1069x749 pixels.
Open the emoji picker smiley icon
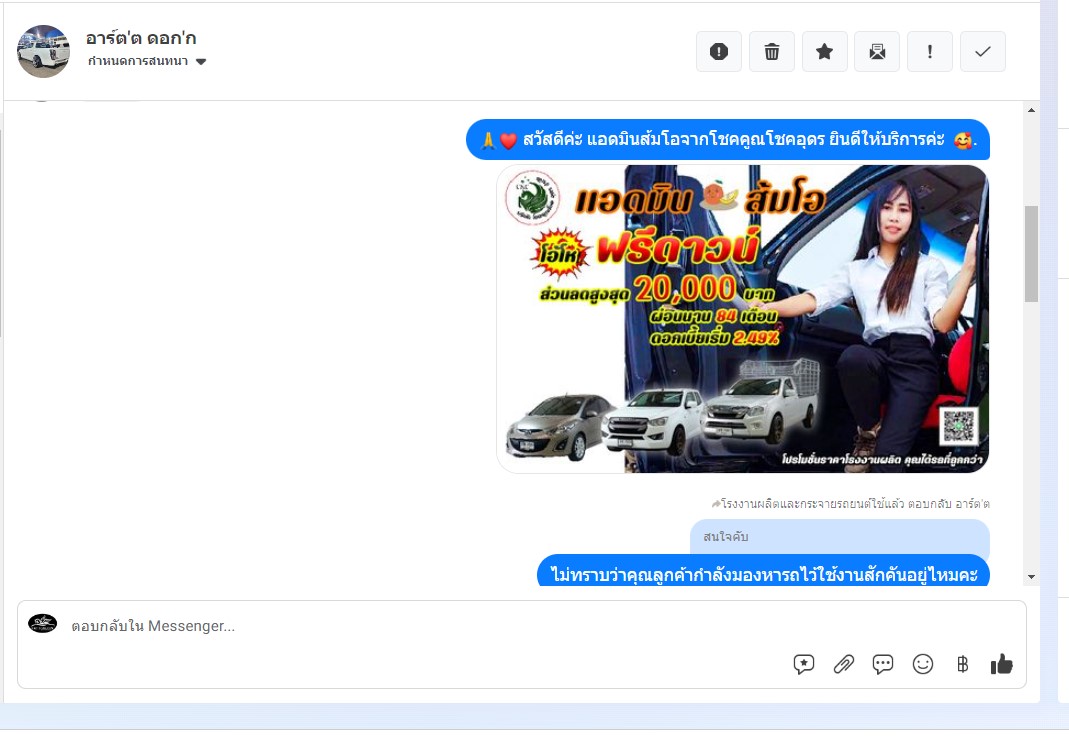[923, 664]
